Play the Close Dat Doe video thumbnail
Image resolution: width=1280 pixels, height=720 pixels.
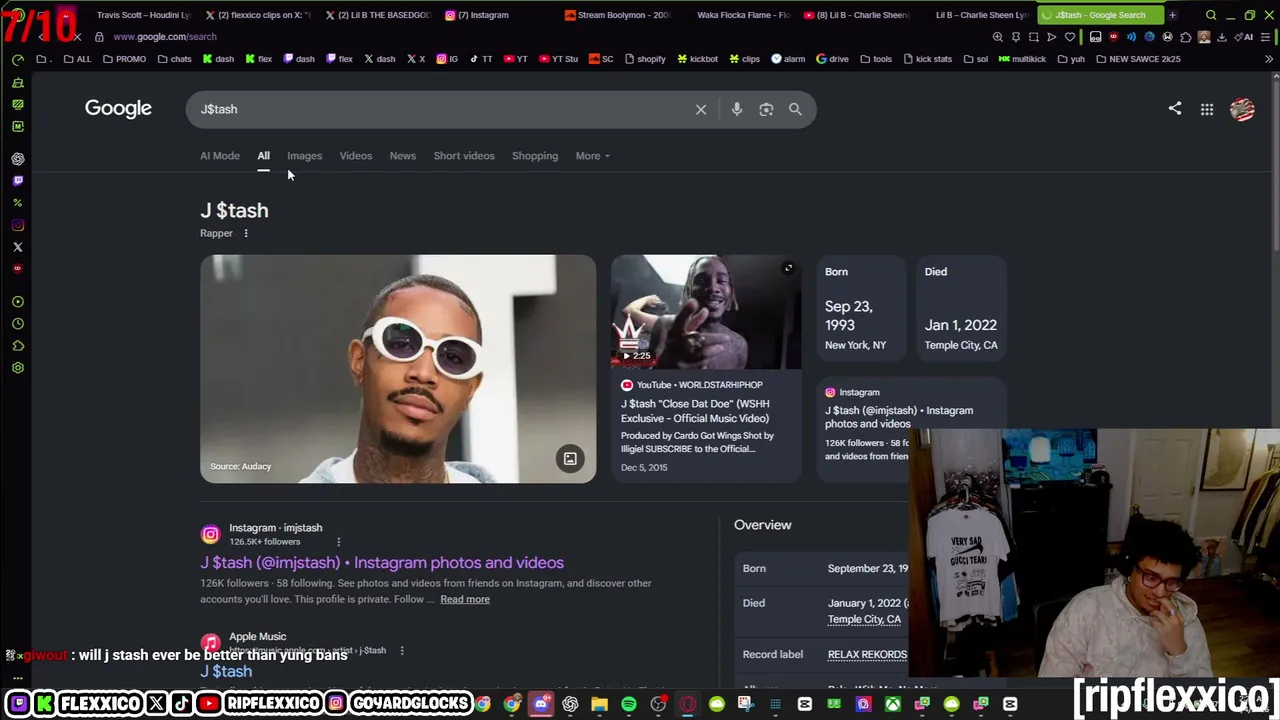tap(706, 312)
